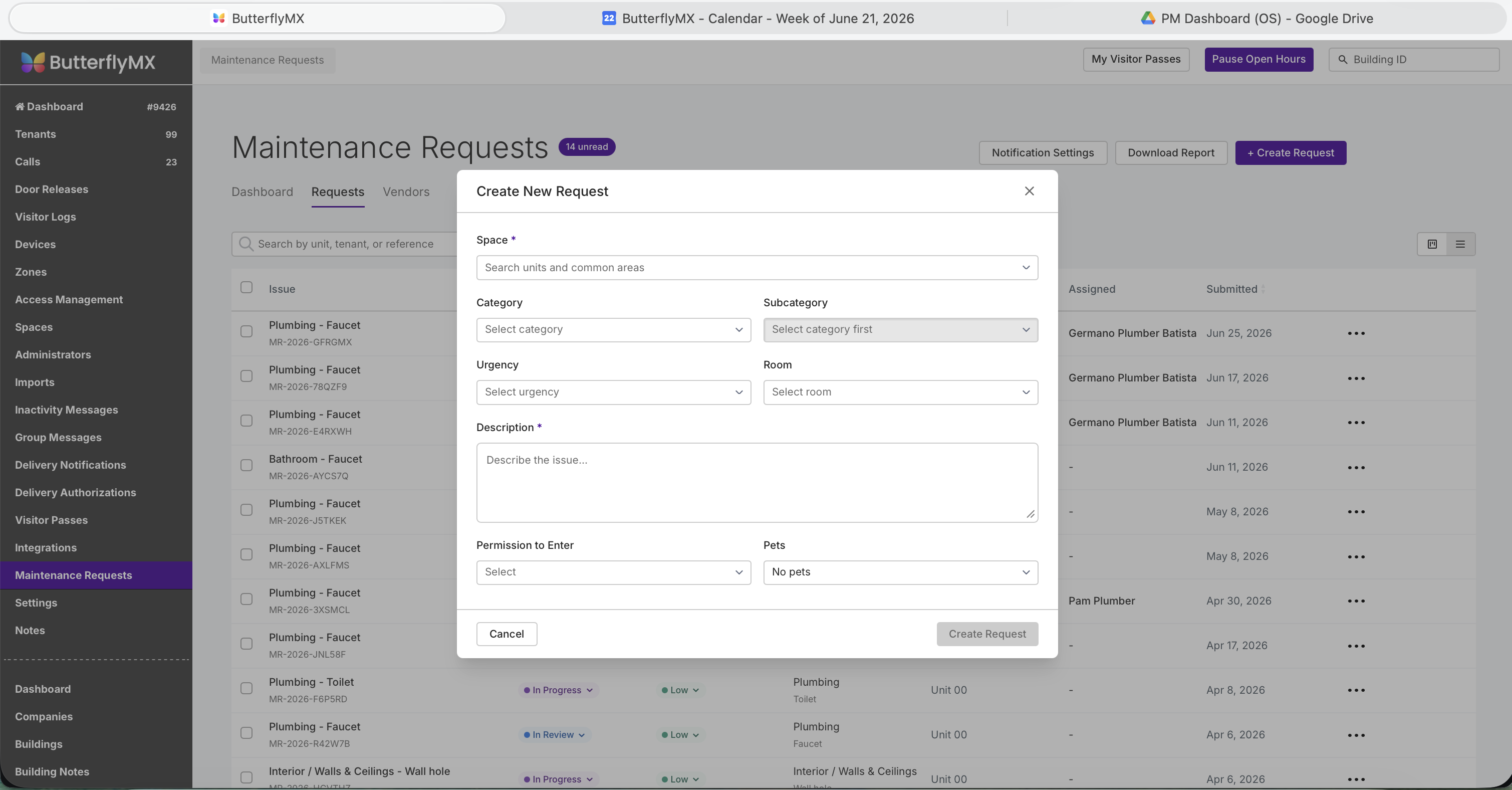Click Download Report button
The width and height of the screenshot is (1512, 790).
(1170, 153)
